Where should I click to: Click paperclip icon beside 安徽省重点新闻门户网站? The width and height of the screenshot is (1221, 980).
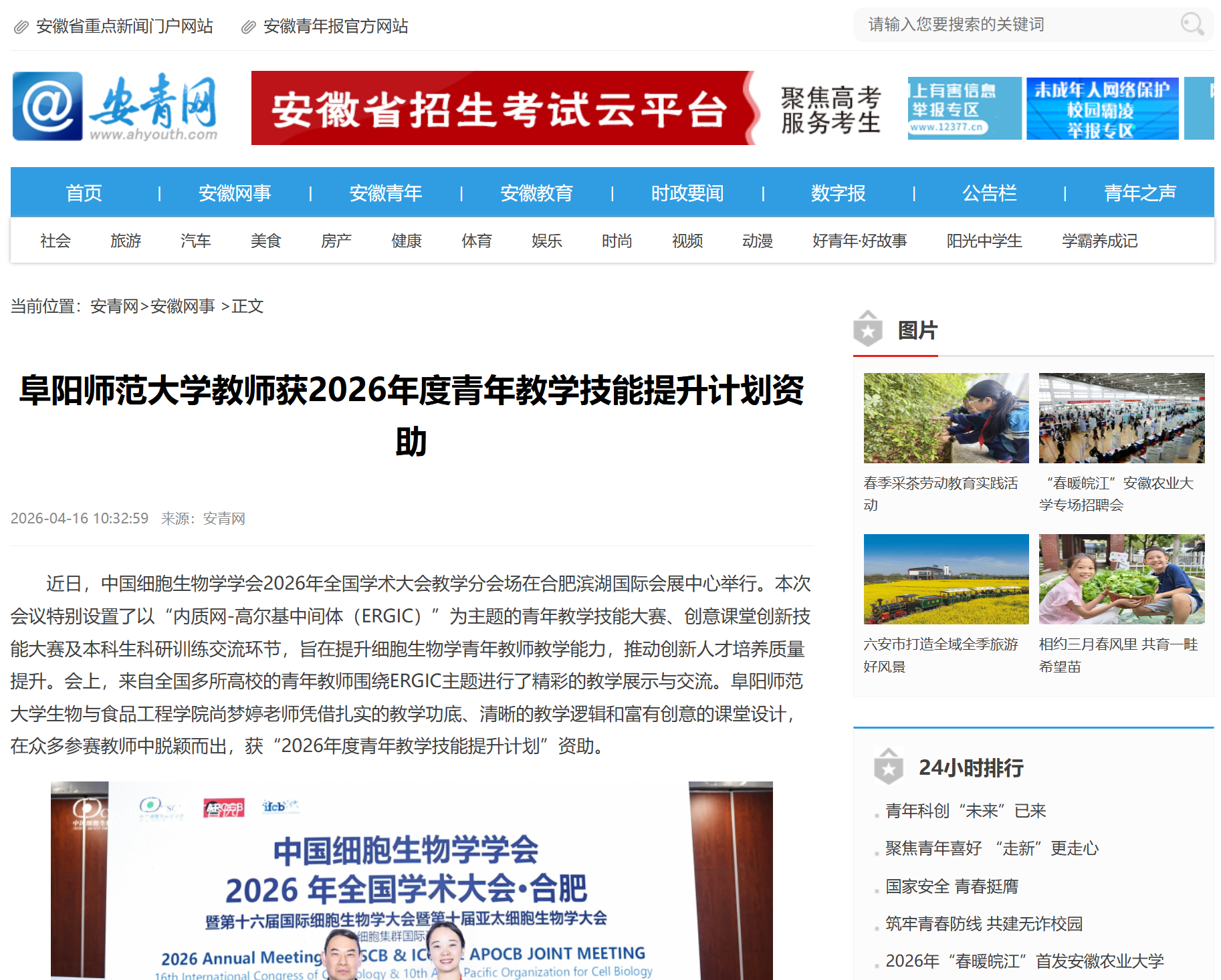(x=21, y=27)
